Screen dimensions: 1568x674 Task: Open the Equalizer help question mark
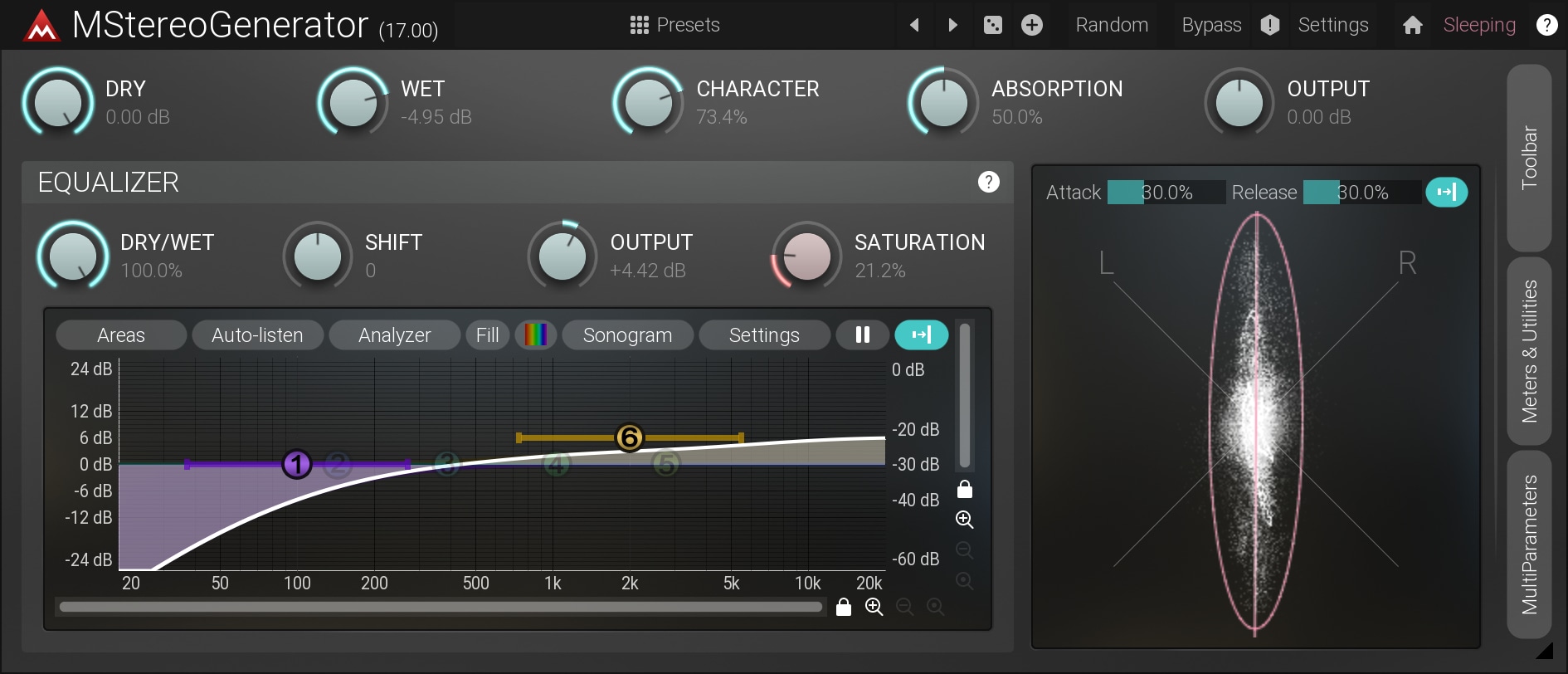pos(988,182)
